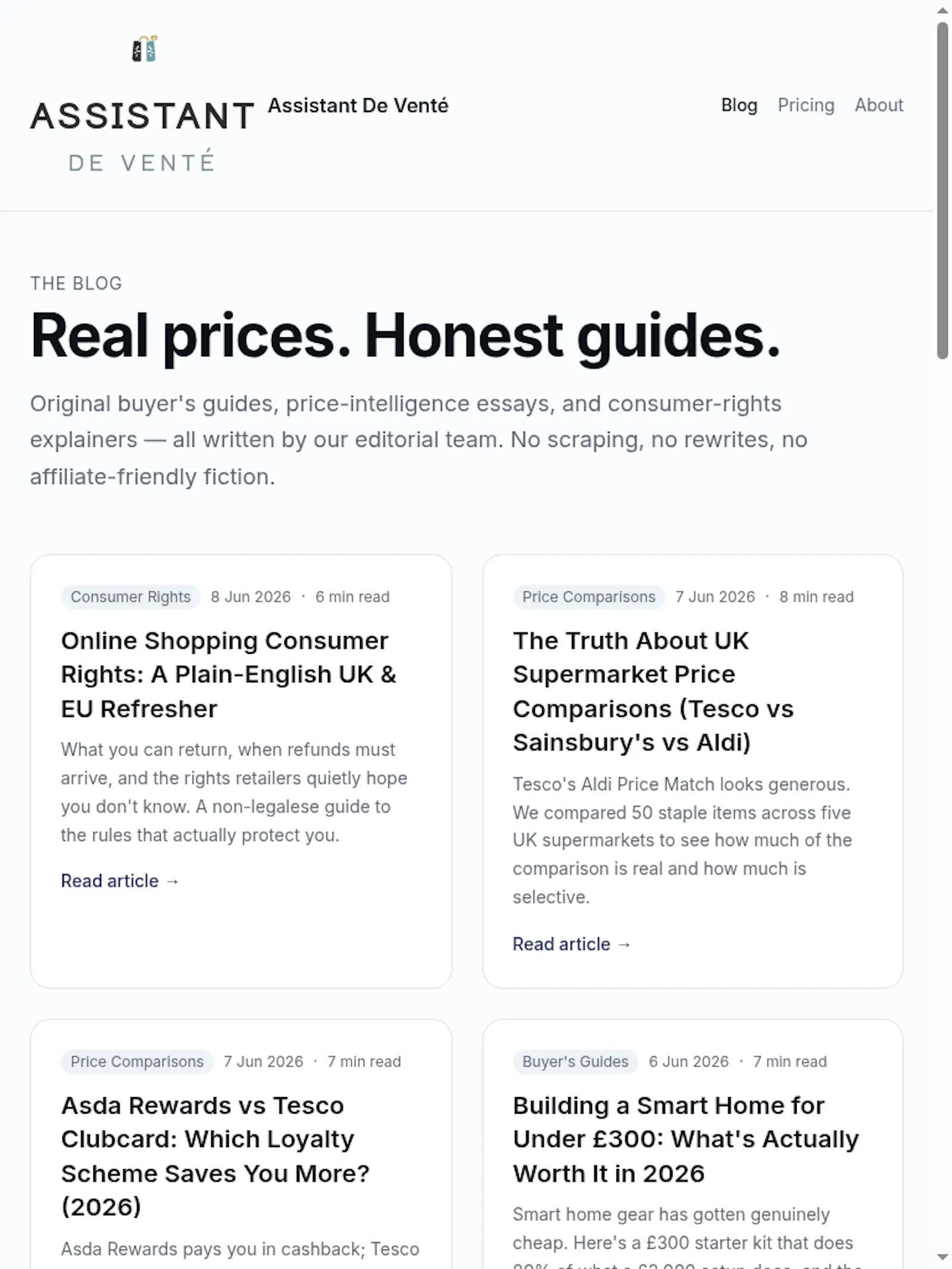Click Read article under supermarket comparison post
Viewport: 952px width, 1269px height.
pyautogui.click(x=572, y=944)
